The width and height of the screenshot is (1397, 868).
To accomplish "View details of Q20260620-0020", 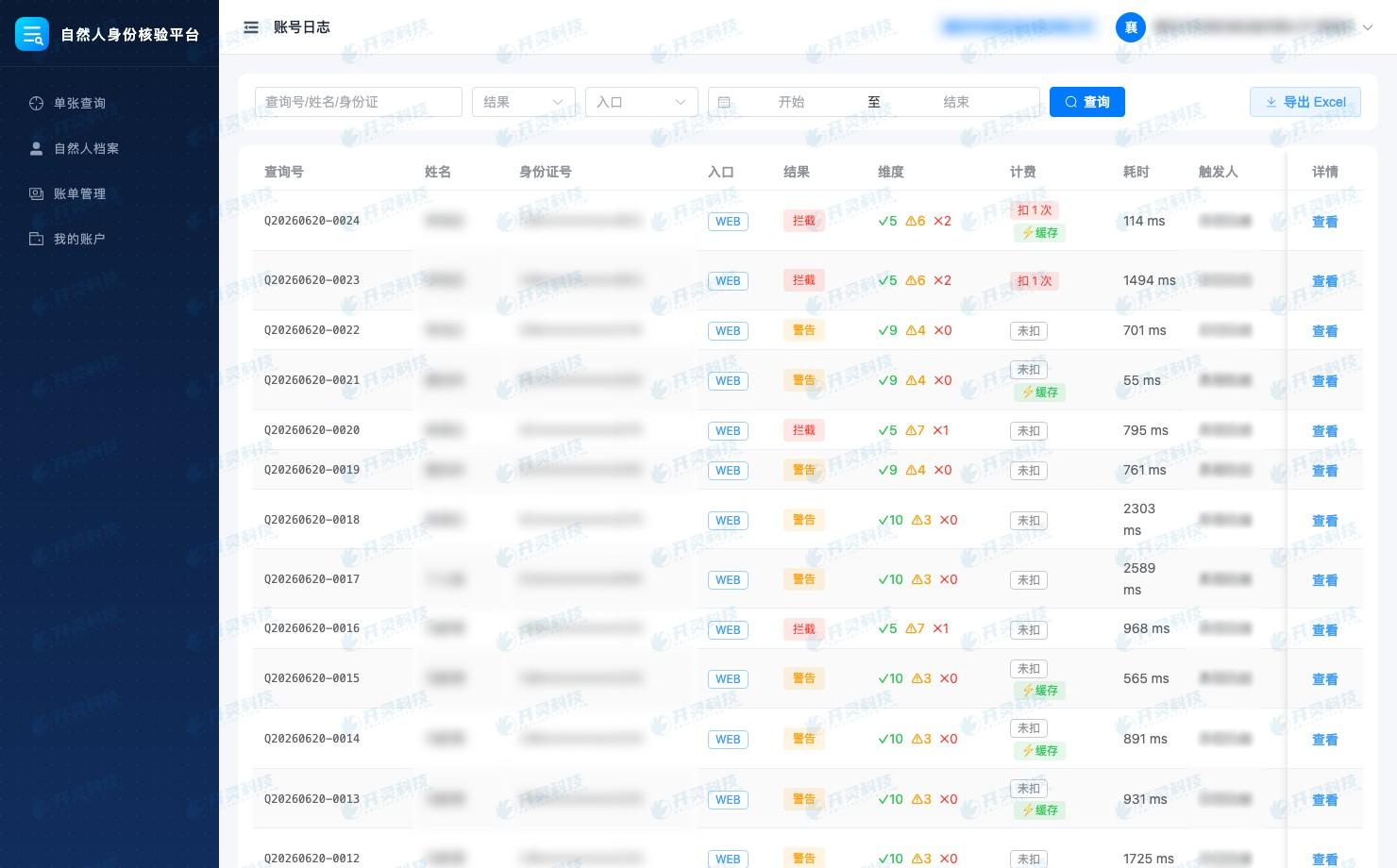I will click(1325, 431).
